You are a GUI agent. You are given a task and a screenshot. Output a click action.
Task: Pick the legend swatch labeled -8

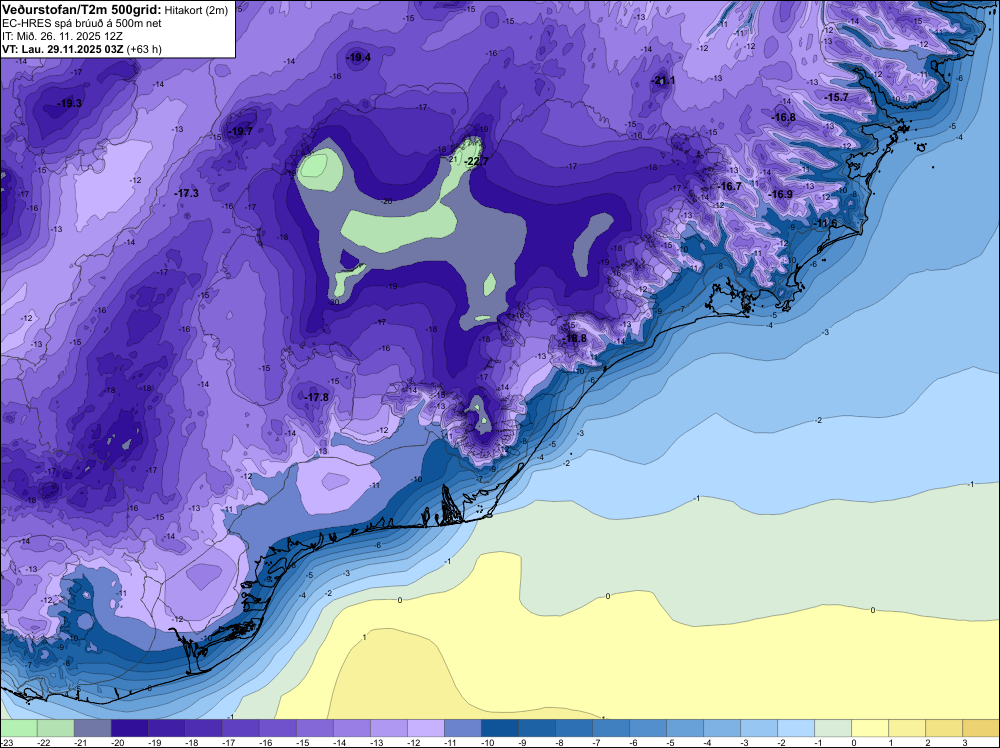[573, 728]
